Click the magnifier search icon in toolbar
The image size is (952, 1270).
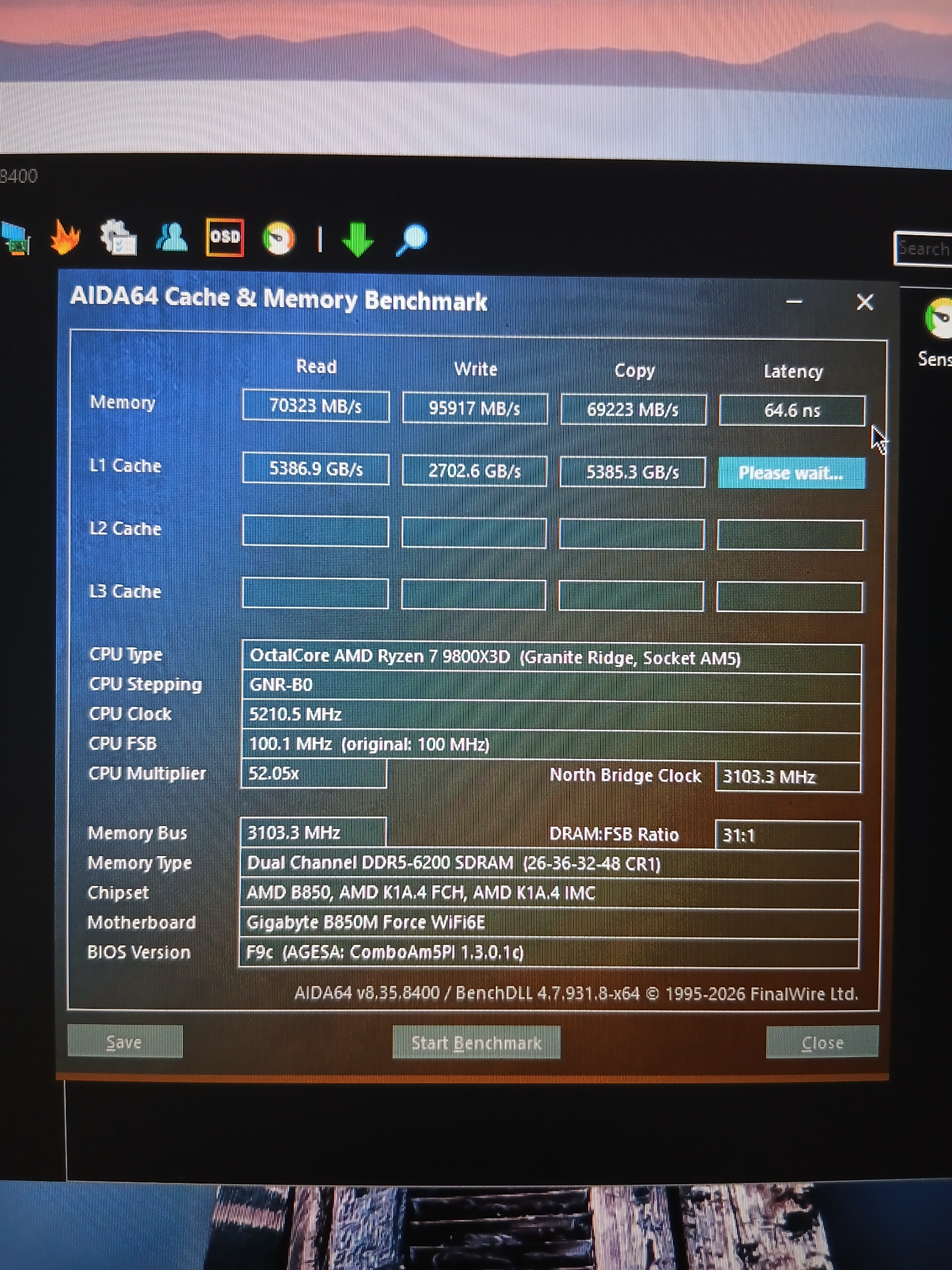411,240
